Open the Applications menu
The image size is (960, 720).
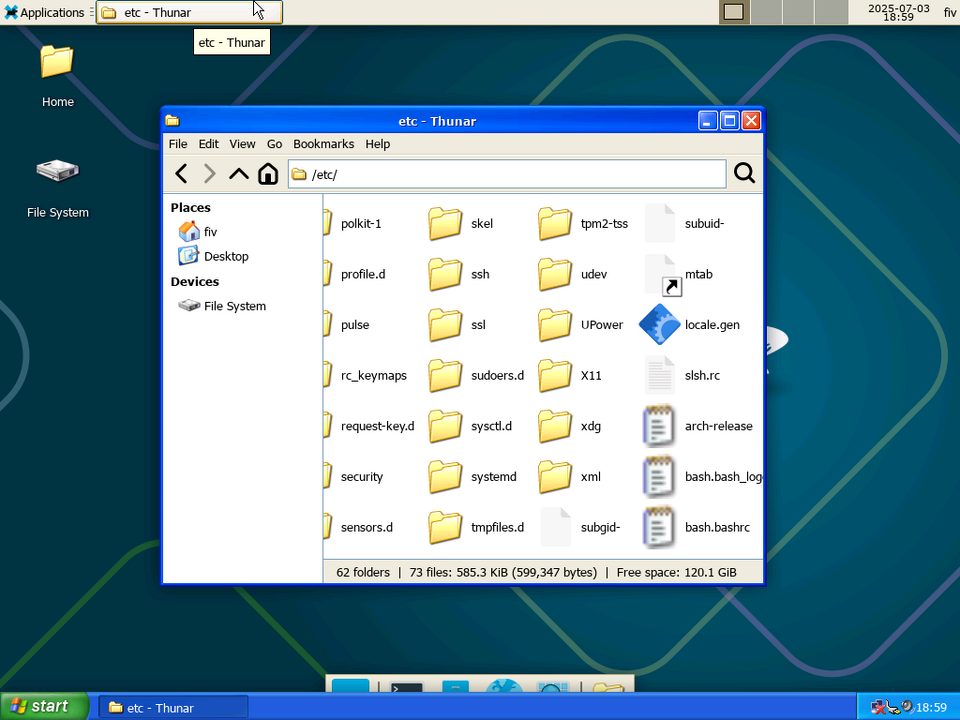(47, 12)
